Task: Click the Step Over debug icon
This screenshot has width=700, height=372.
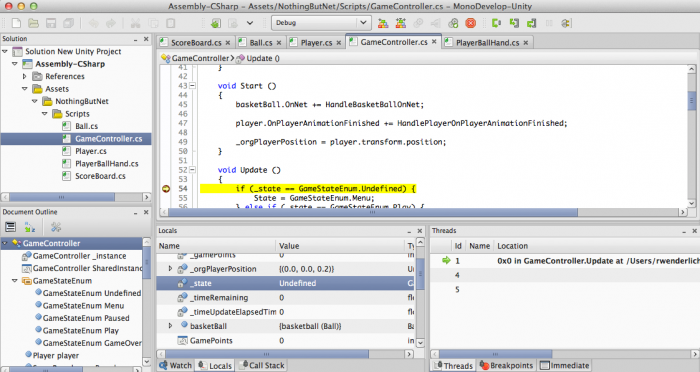Action: tap(496, 23)
